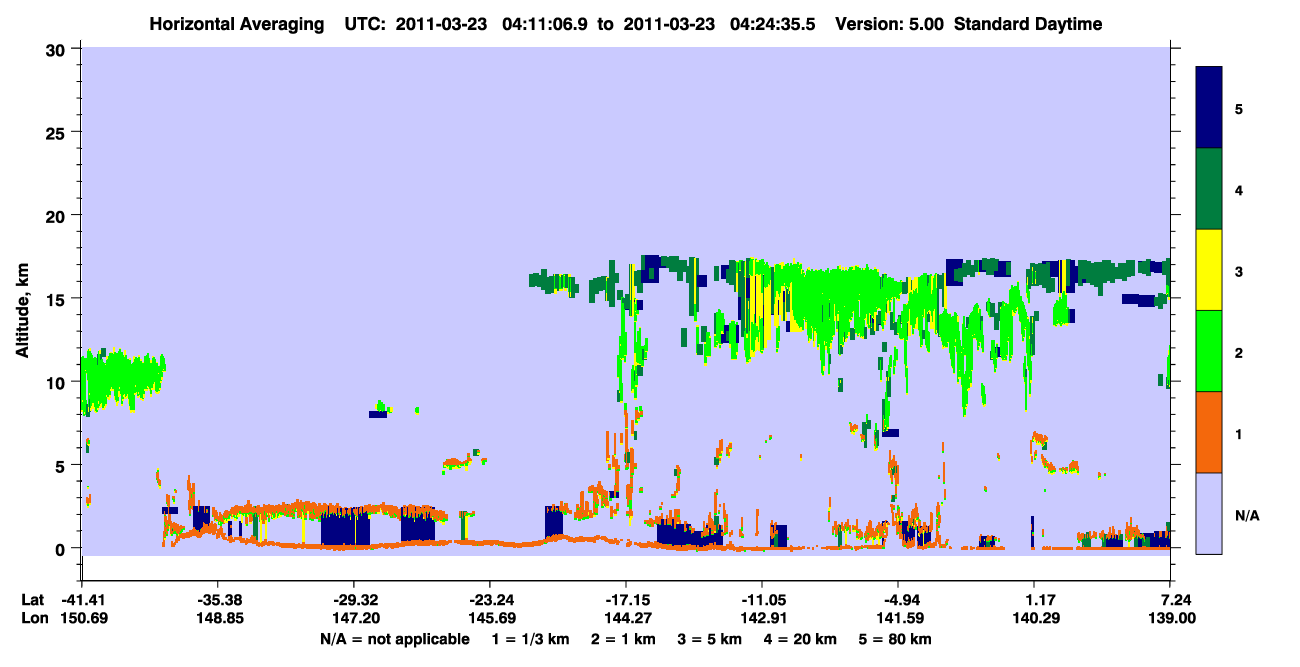Screen dimensions: 1300x667
Task: Click the legend text 'N/A = not applicable'
Action: [x=394, y=638]
